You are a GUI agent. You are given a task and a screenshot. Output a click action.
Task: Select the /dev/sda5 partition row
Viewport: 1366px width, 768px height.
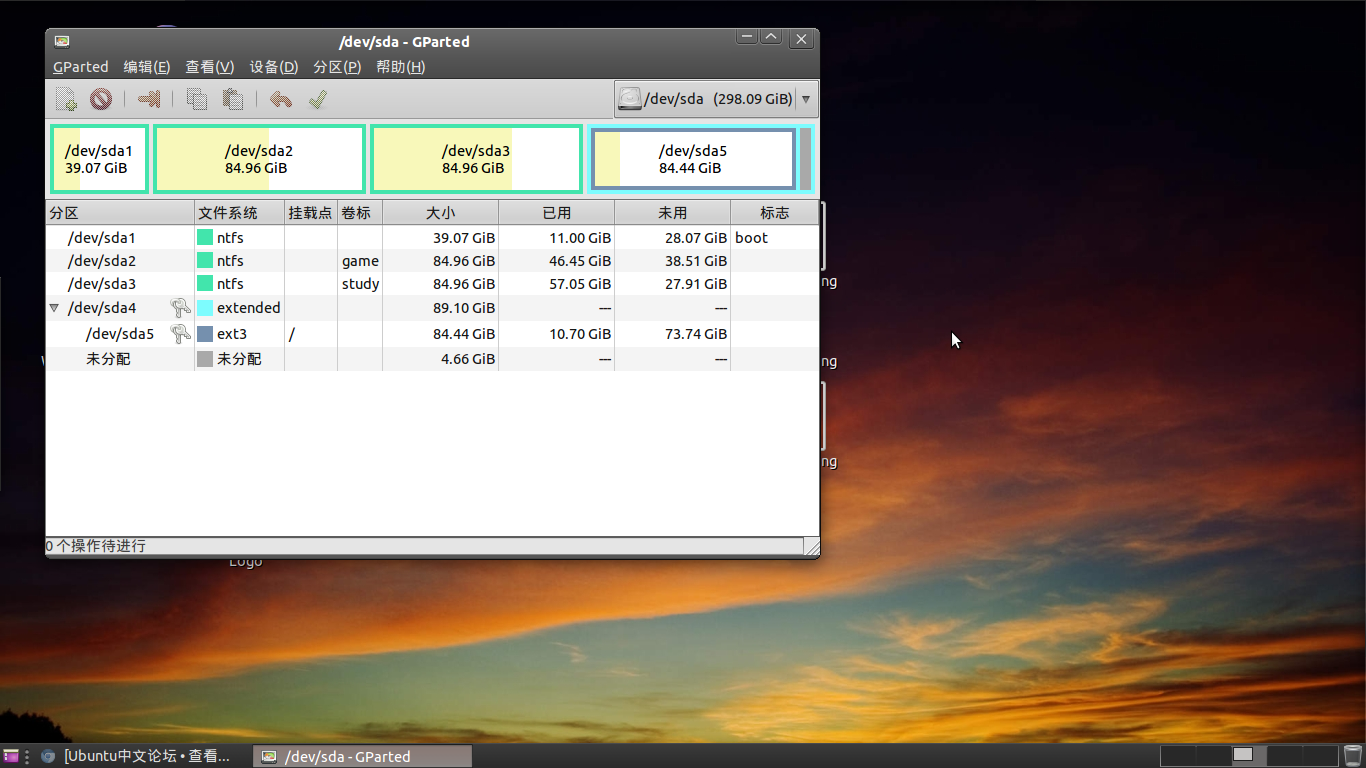[432, 334]
